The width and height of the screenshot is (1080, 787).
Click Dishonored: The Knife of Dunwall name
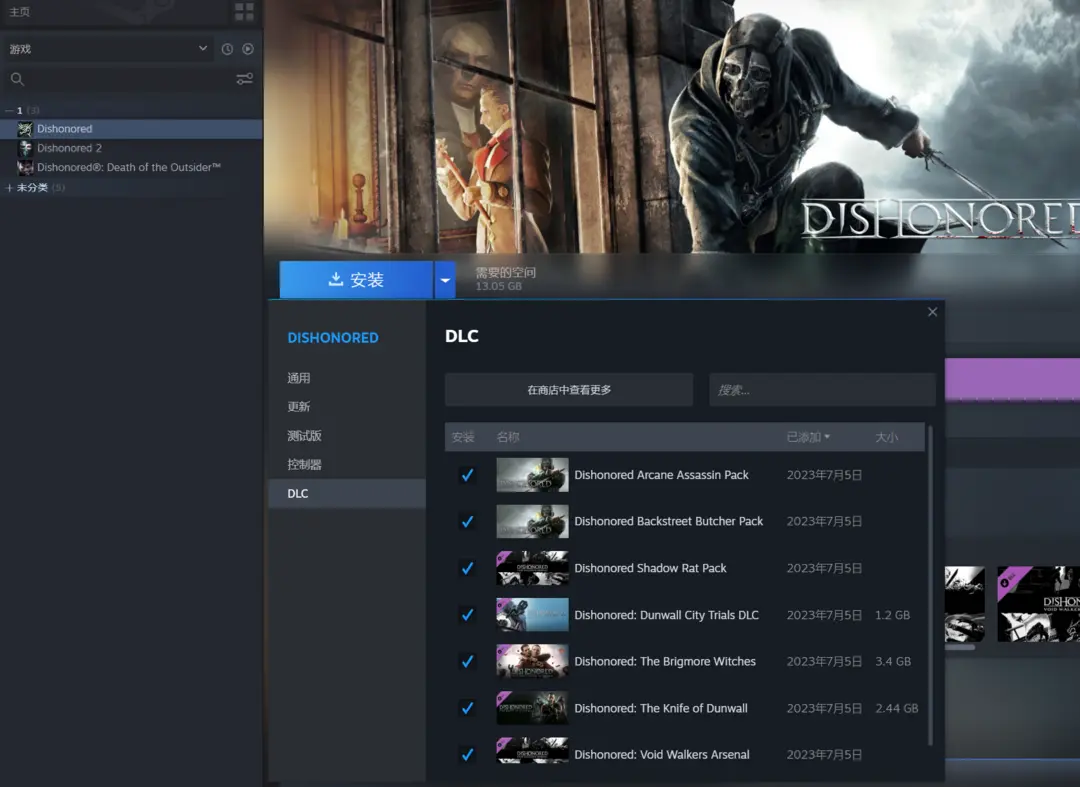coord(661,708)
